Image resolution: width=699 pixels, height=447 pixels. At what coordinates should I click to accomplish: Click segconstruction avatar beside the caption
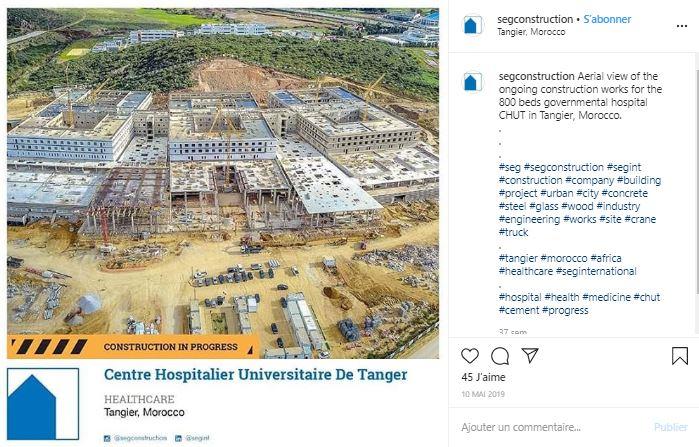pyautogui.click(x=471, y=82)
